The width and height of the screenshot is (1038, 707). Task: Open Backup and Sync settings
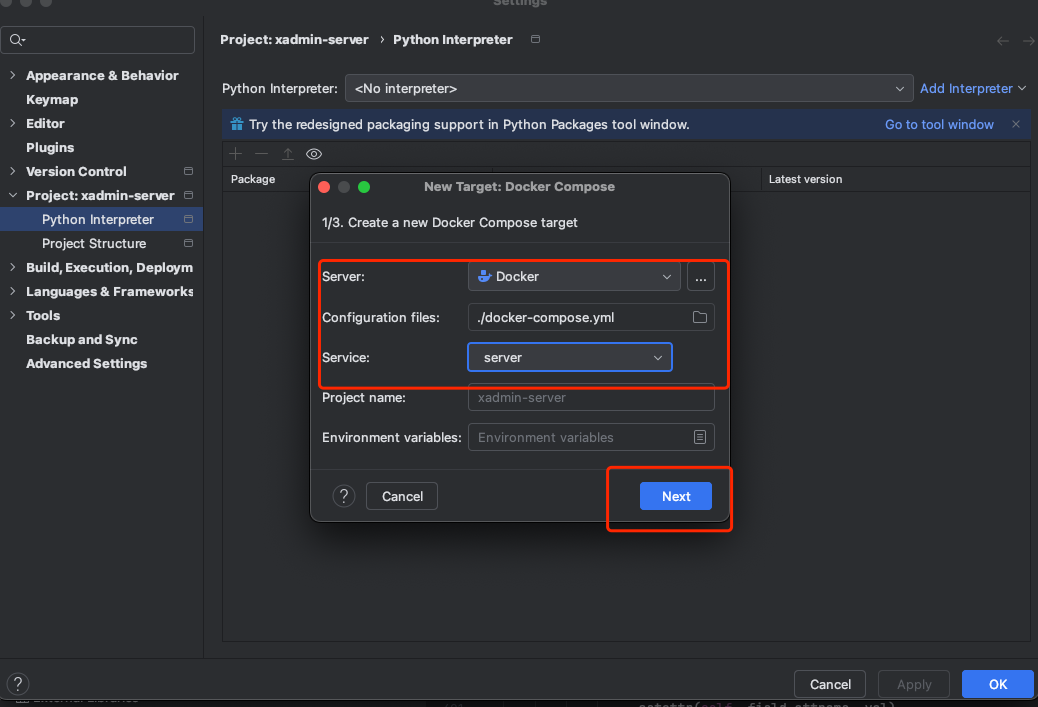[x=81, y=340]
